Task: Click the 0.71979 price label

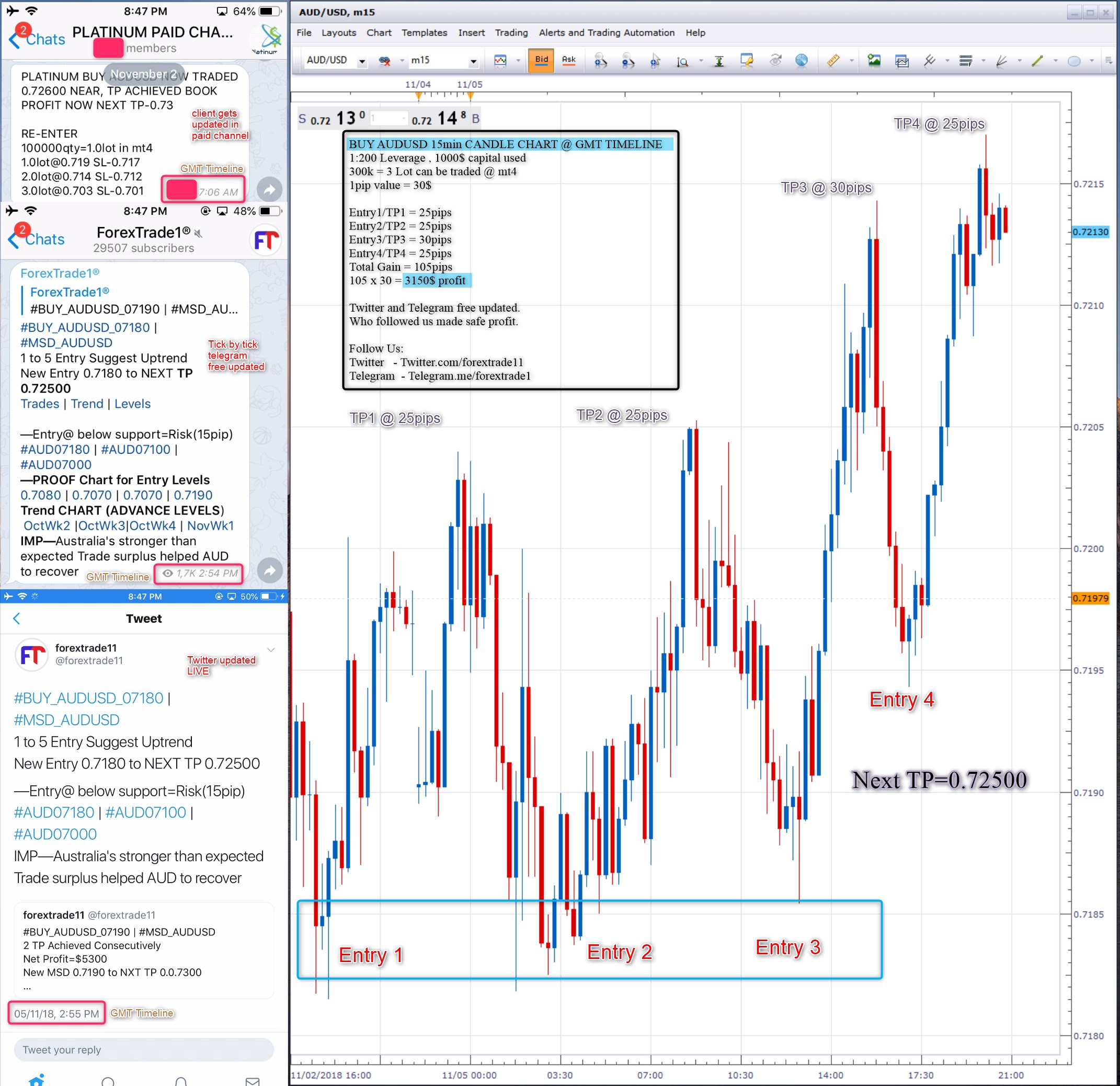Action: (1090, 598)
